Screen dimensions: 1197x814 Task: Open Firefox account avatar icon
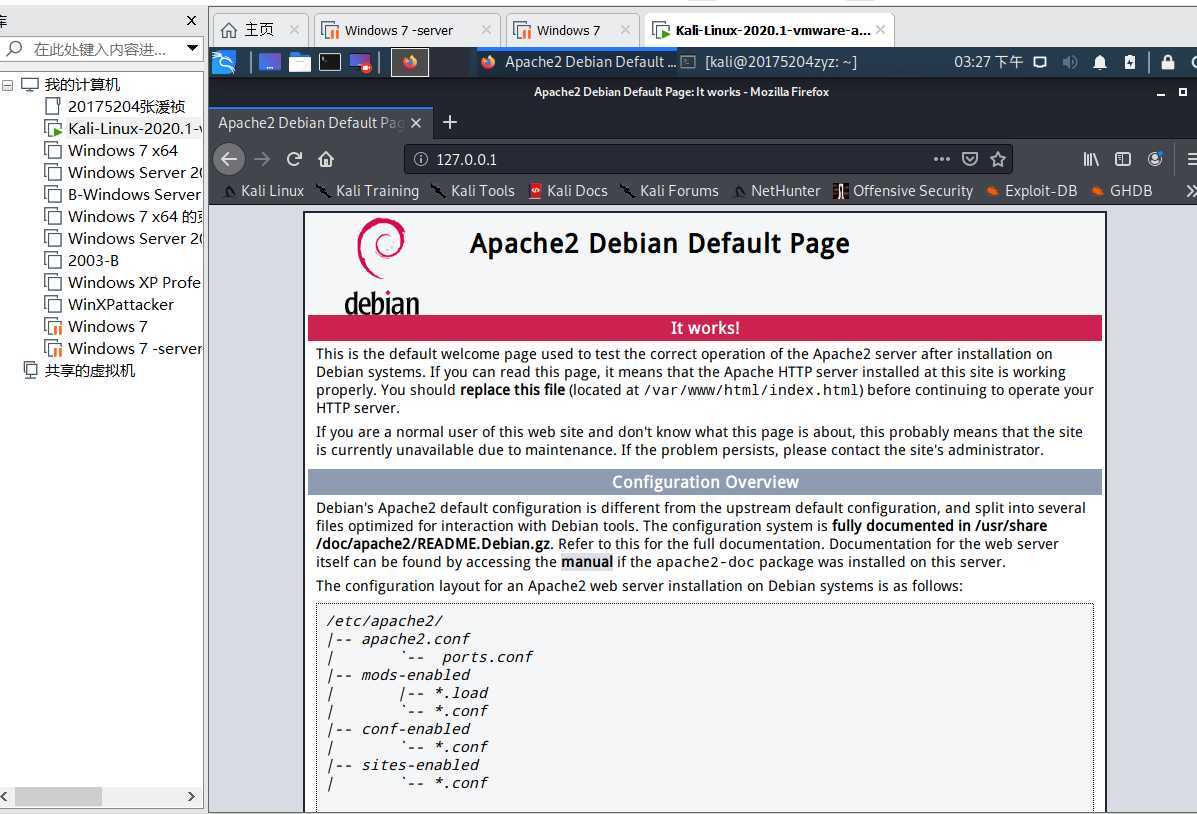coord(1155,159)
